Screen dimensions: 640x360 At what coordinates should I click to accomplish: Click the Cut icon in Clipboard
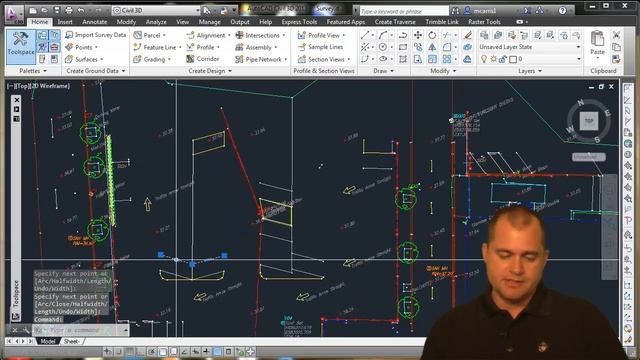[x=616, y=36]
